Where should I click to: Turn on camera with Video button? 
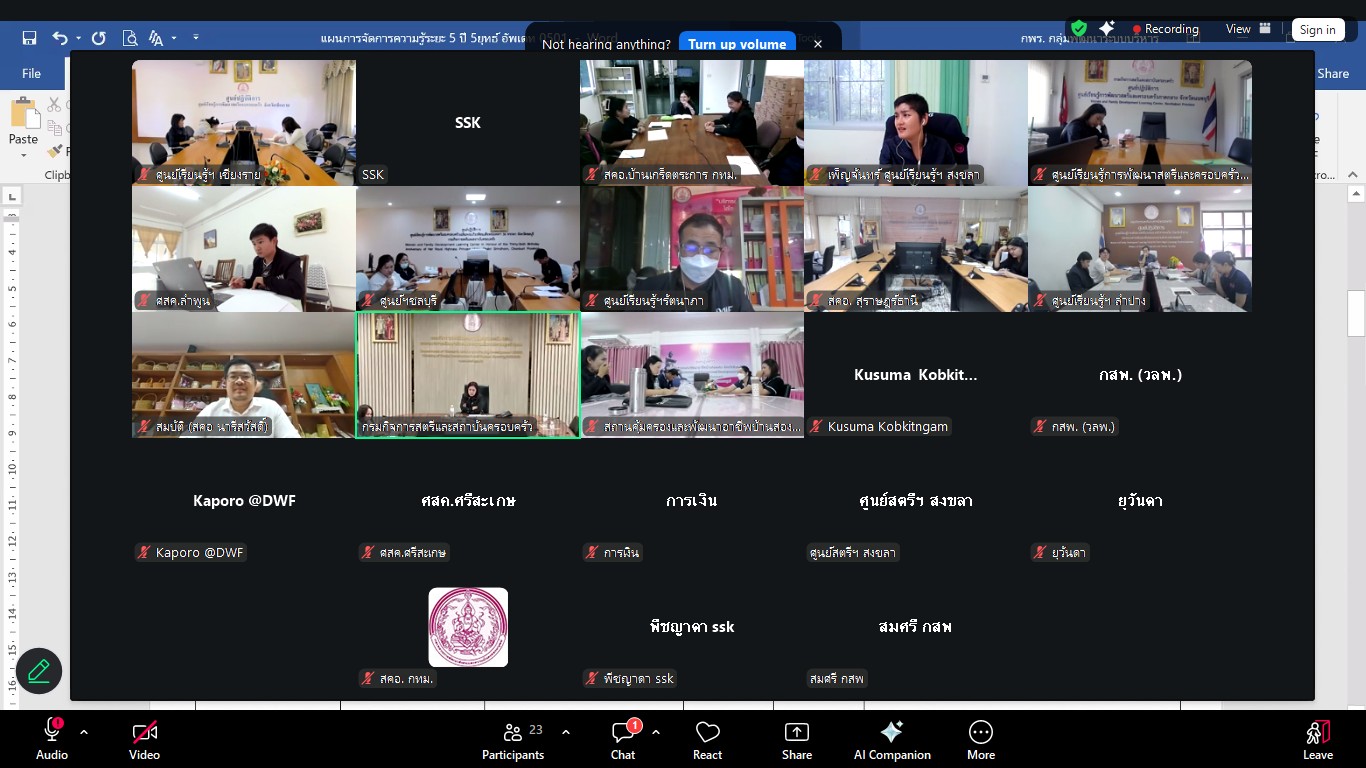point(144,740)
